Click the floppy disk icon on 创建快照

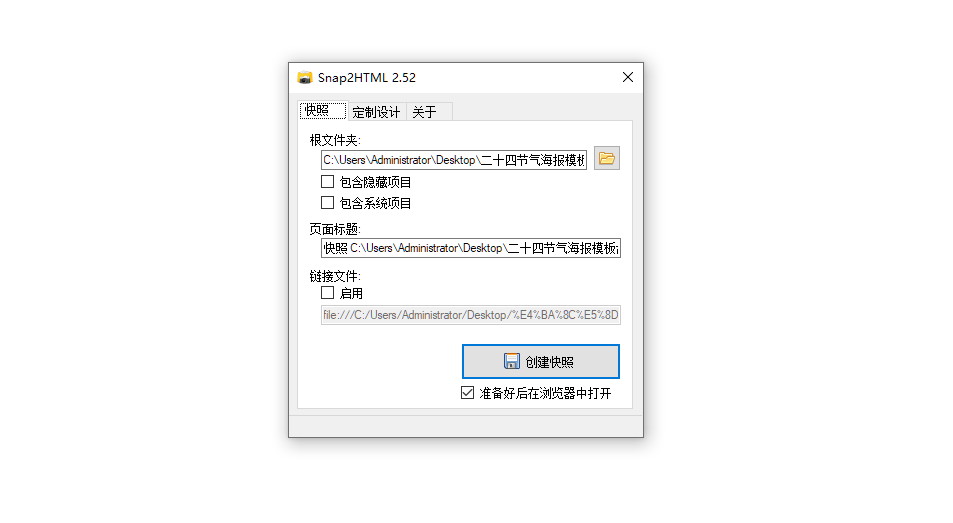512,361
